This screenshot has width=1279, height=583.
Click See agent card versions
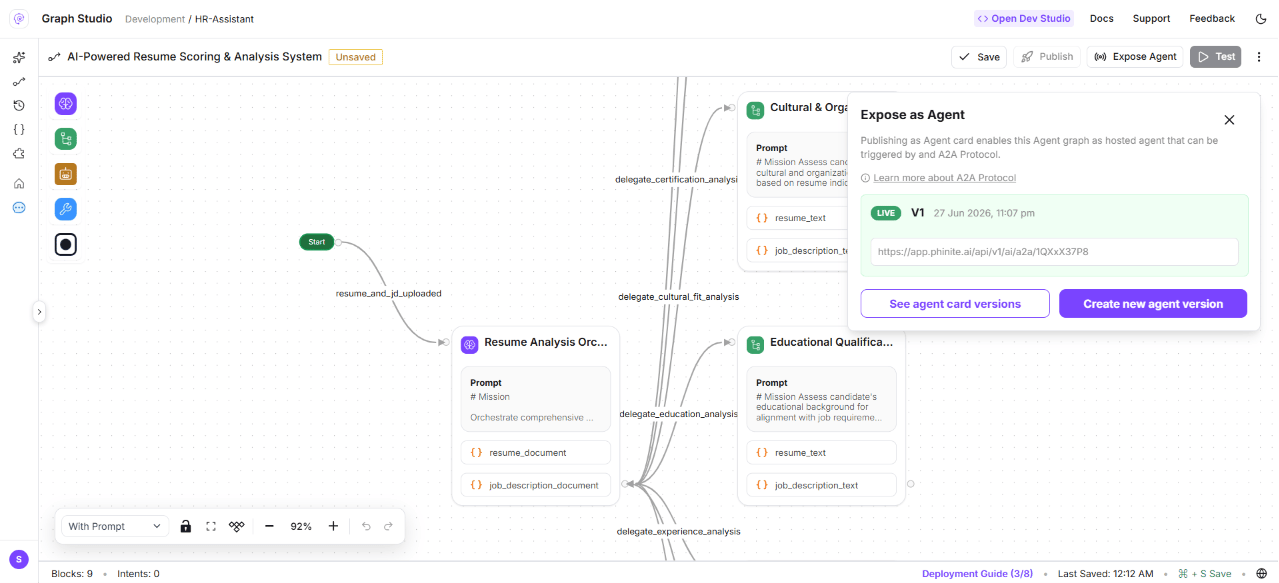pos(955,304)
